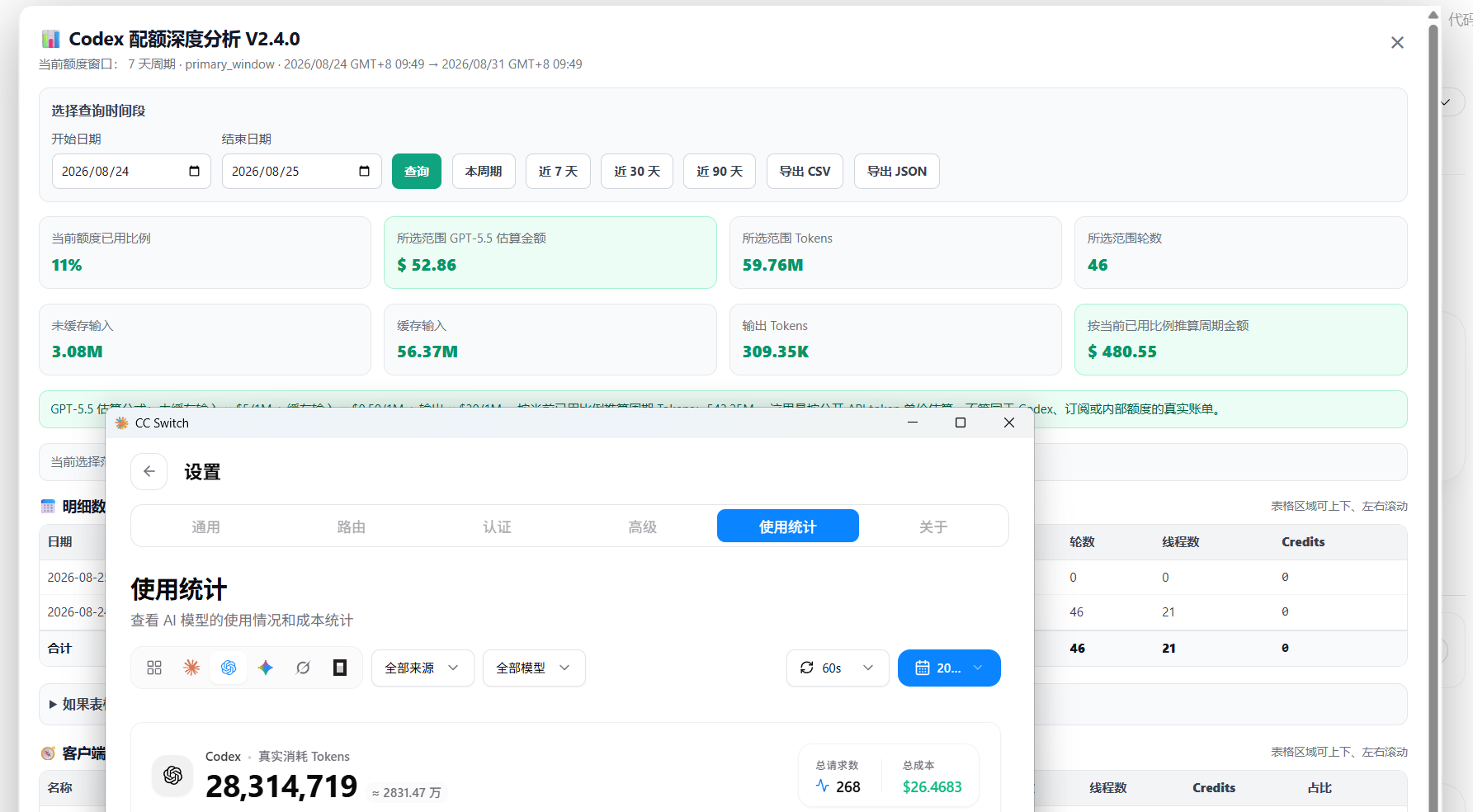
Task: Switch to the 认证 settings tab
Action: pos(497,526)
